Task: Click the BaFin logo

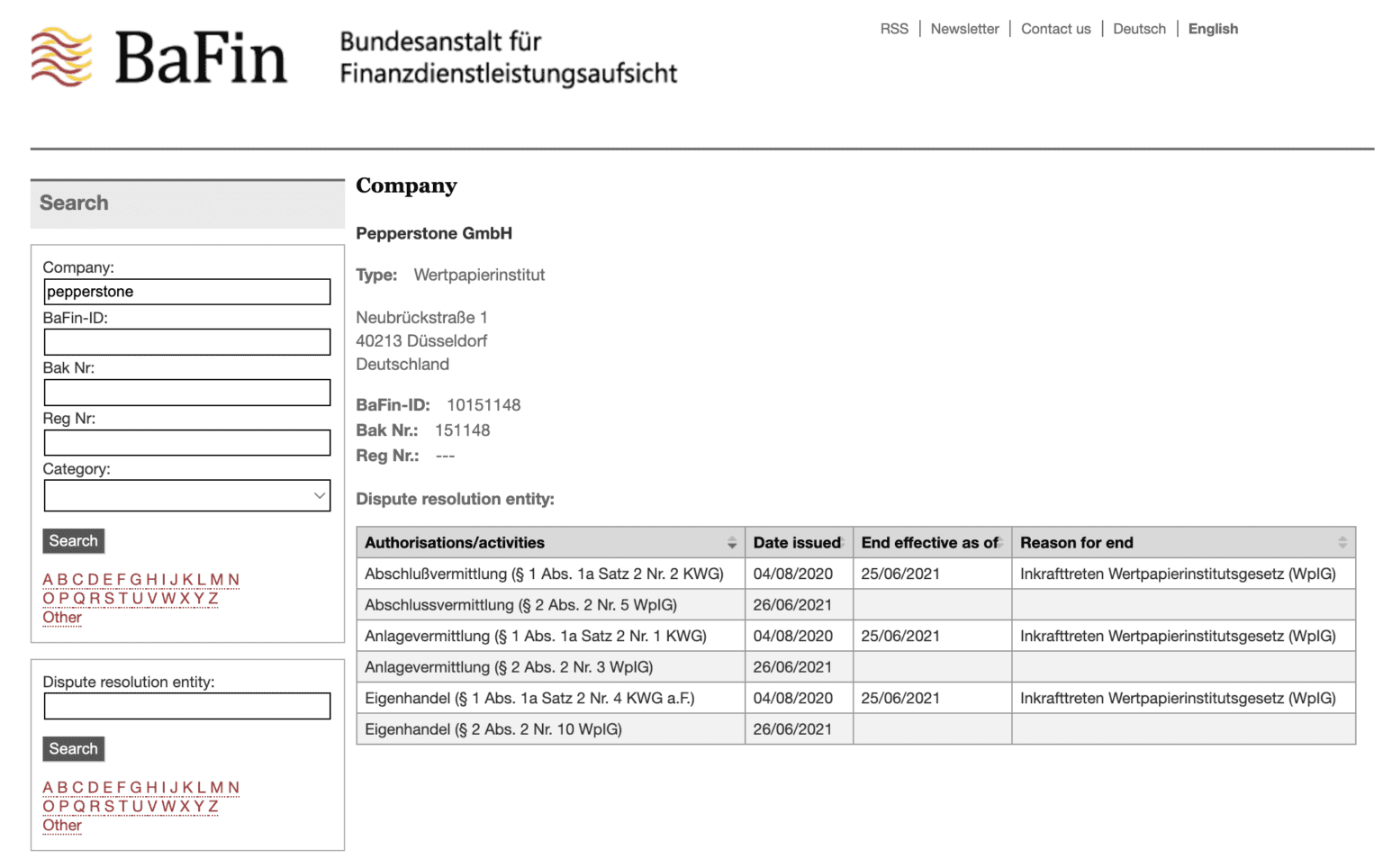Action: coord(158,54)
